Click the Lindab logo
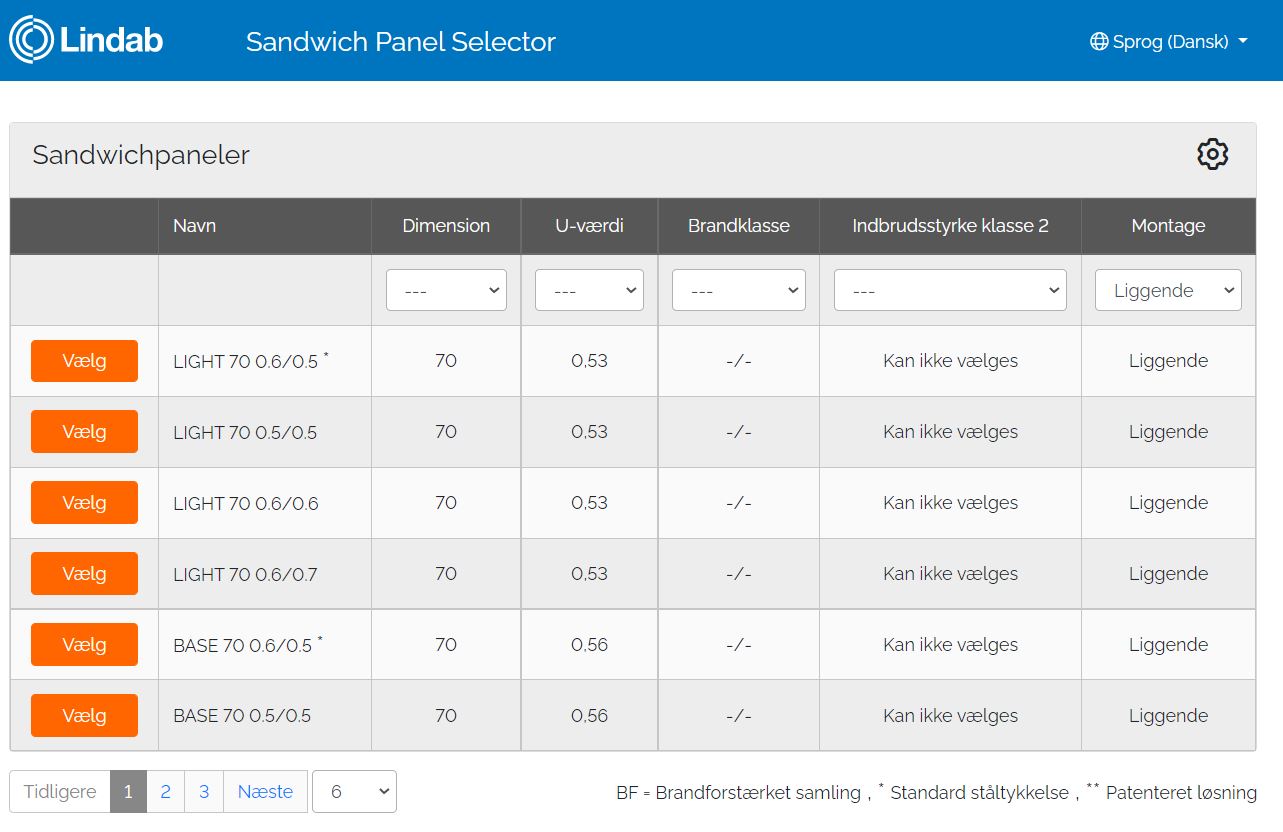This screenshot has width=1283, height=832. (x=86, y=40)
